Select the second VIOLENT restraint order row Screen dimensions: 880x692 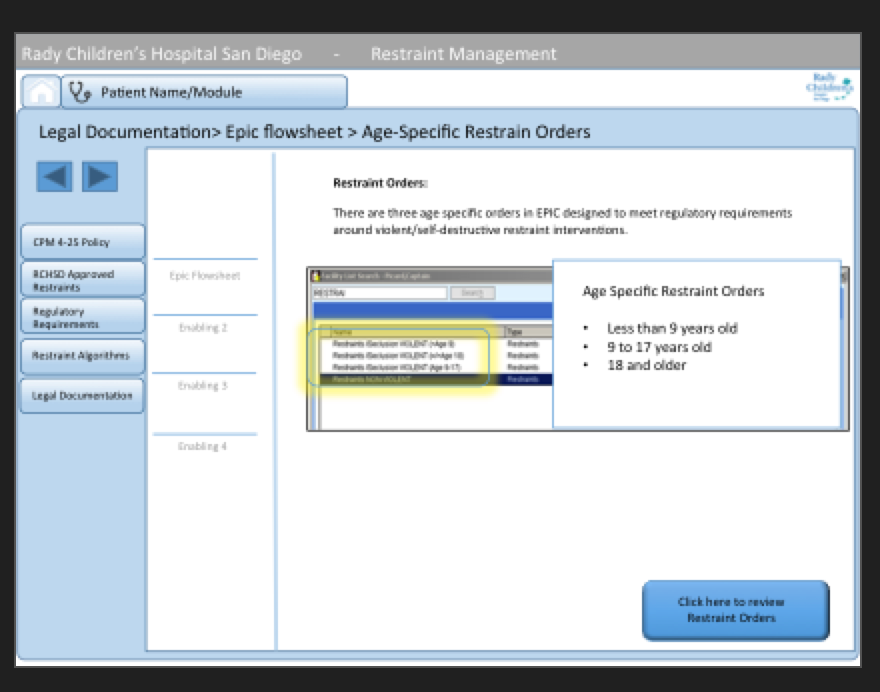(x=436, y=355)
